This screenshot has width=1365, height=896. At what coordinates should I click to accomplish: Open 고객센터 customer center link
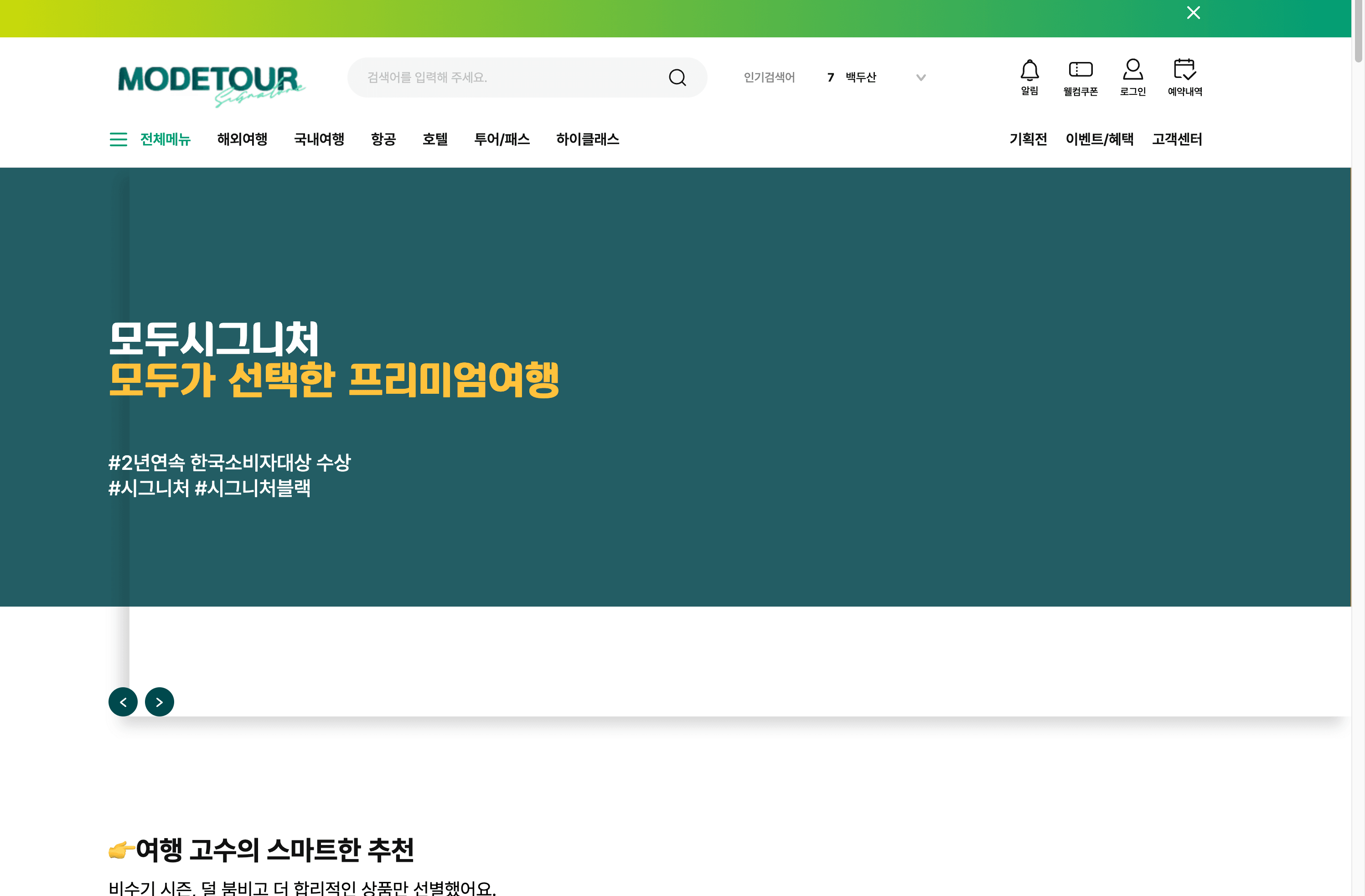[1177, 139]
